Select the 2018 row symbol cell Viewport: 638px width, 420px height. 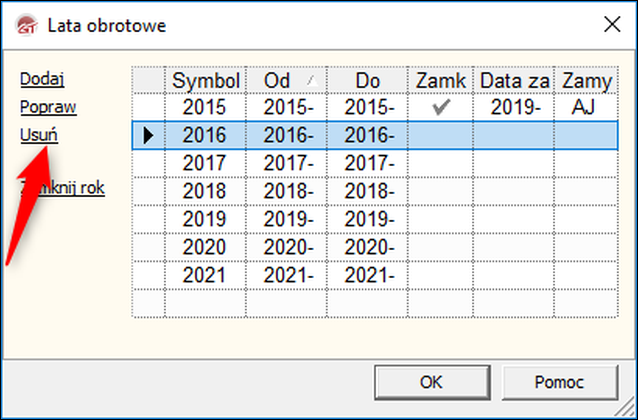(x=205, y=191)
